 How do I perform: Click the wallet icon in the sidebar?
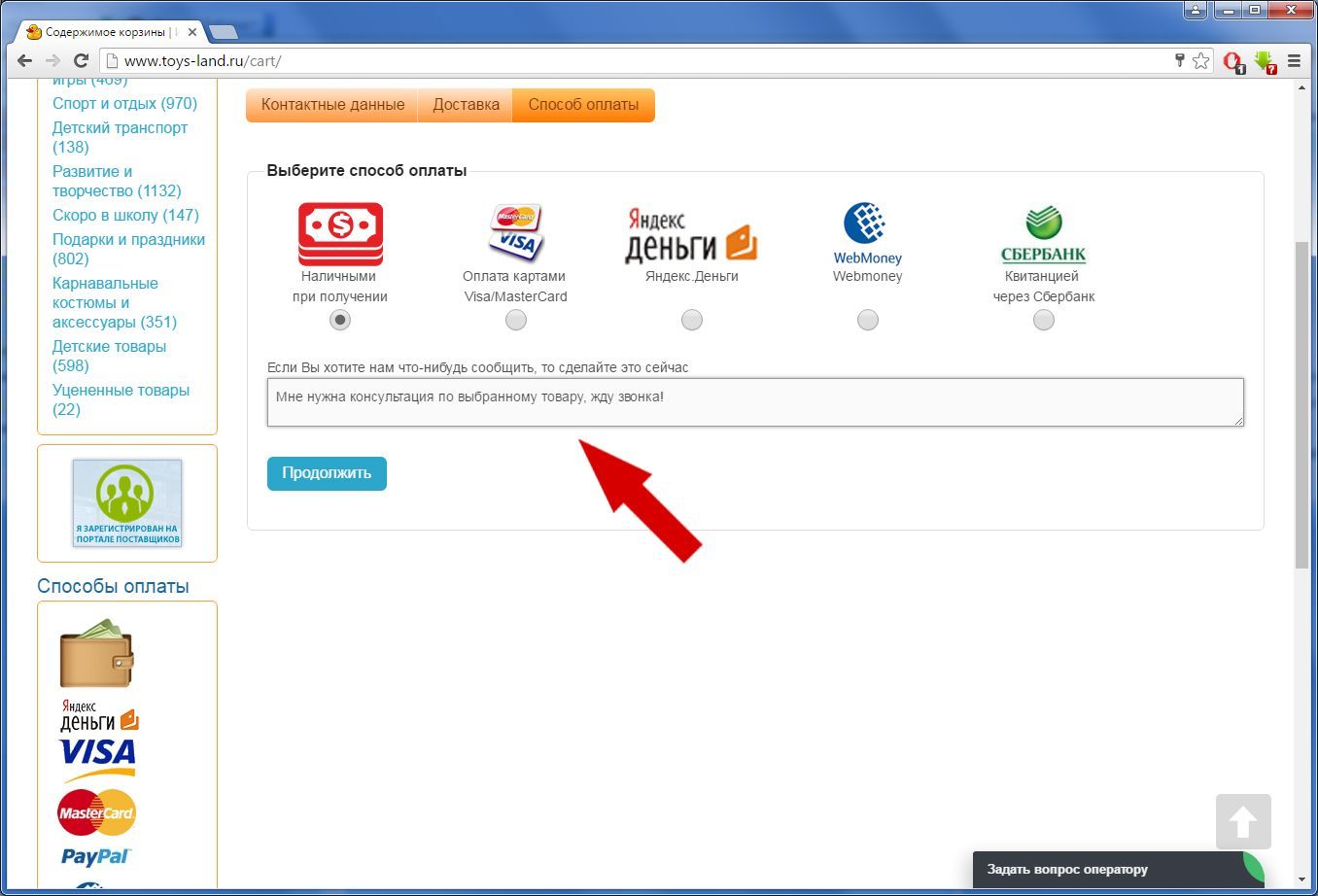tap(96, 653)
